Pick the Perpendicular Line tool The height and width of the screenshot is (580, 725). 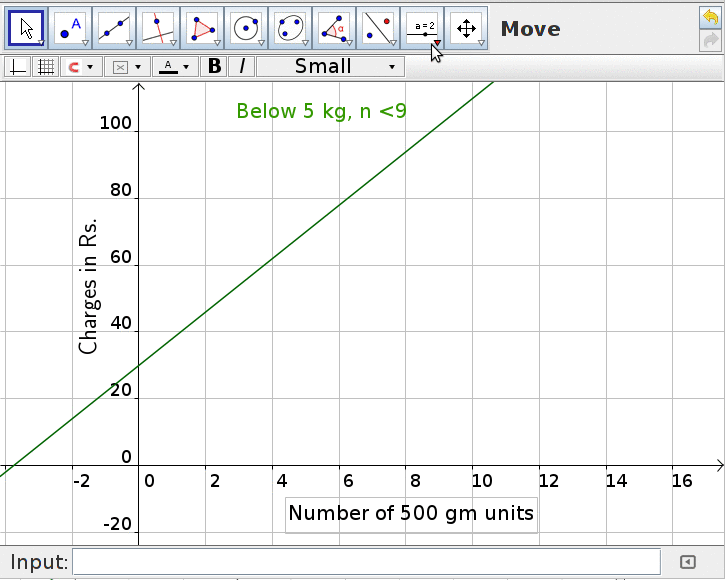(158, 28)
